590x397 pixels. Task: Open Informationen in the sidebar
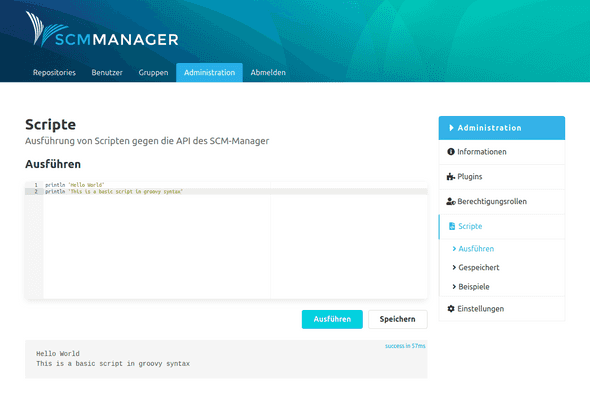click(x=502, y=152)
